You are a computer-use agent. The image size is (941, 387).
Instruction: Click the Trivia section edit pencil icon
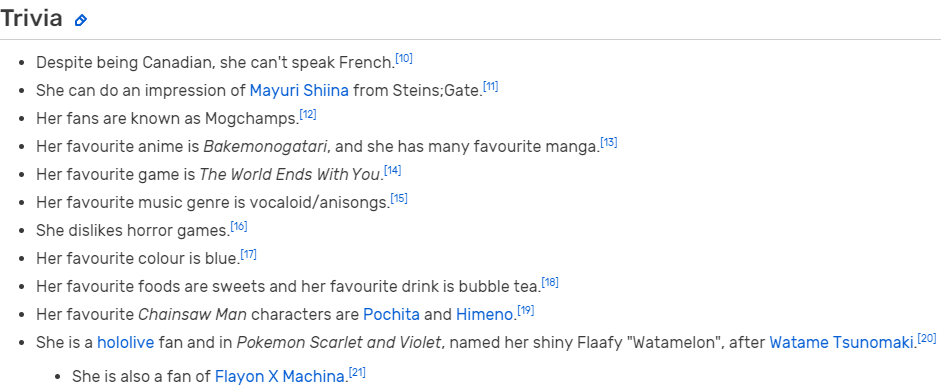click(x=80, y=20)
